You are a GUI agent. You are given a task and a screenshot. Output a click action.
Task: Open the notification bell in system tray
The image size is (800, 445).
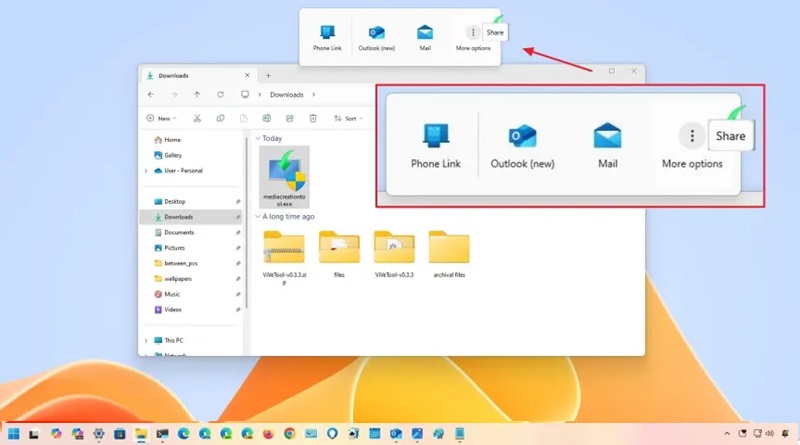(x=785, y=434)
